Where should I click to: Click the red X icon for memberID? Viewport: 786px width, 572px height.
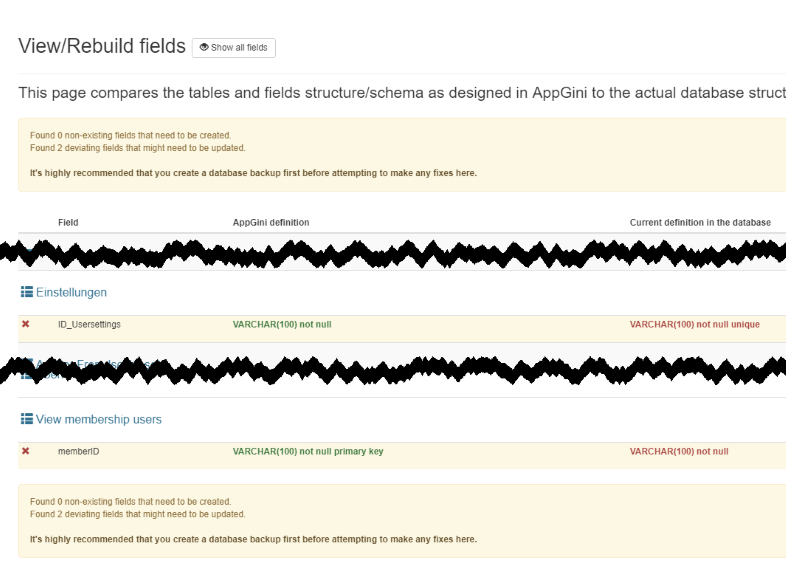(x=26, y=451)
